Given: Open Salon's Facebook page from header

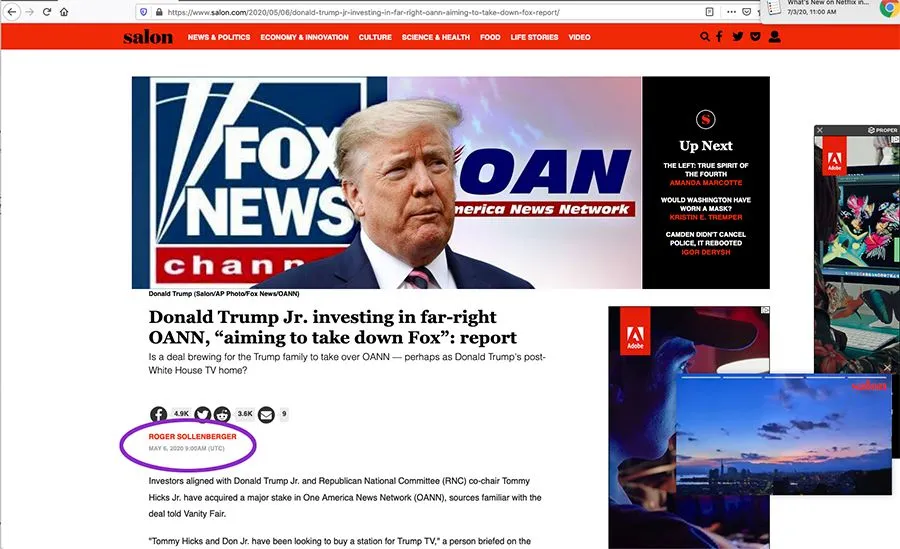Looking at the screenshot, I should [x=719, y=37].
